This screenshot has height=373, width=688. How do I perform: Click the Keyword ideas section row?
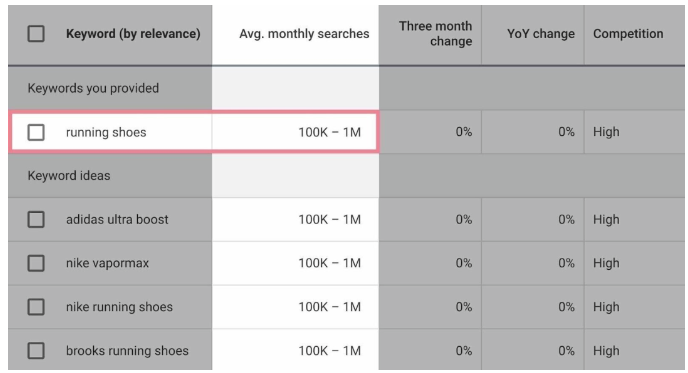coord(346,176)
